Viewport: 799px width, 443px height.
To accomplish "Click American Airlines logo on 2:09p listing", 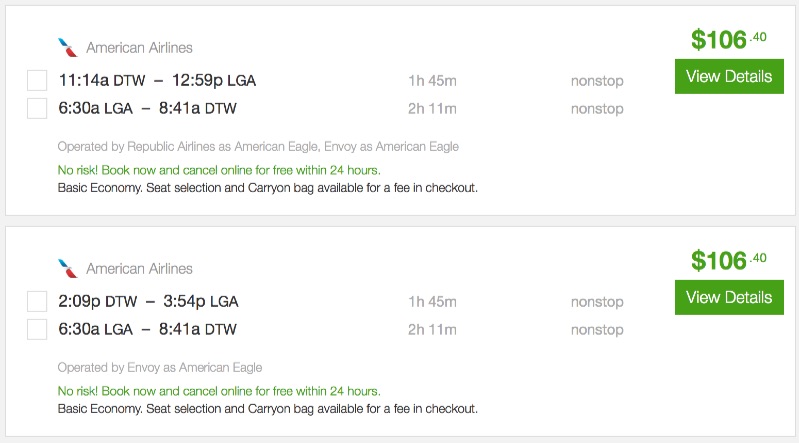I will pos(68,268).
